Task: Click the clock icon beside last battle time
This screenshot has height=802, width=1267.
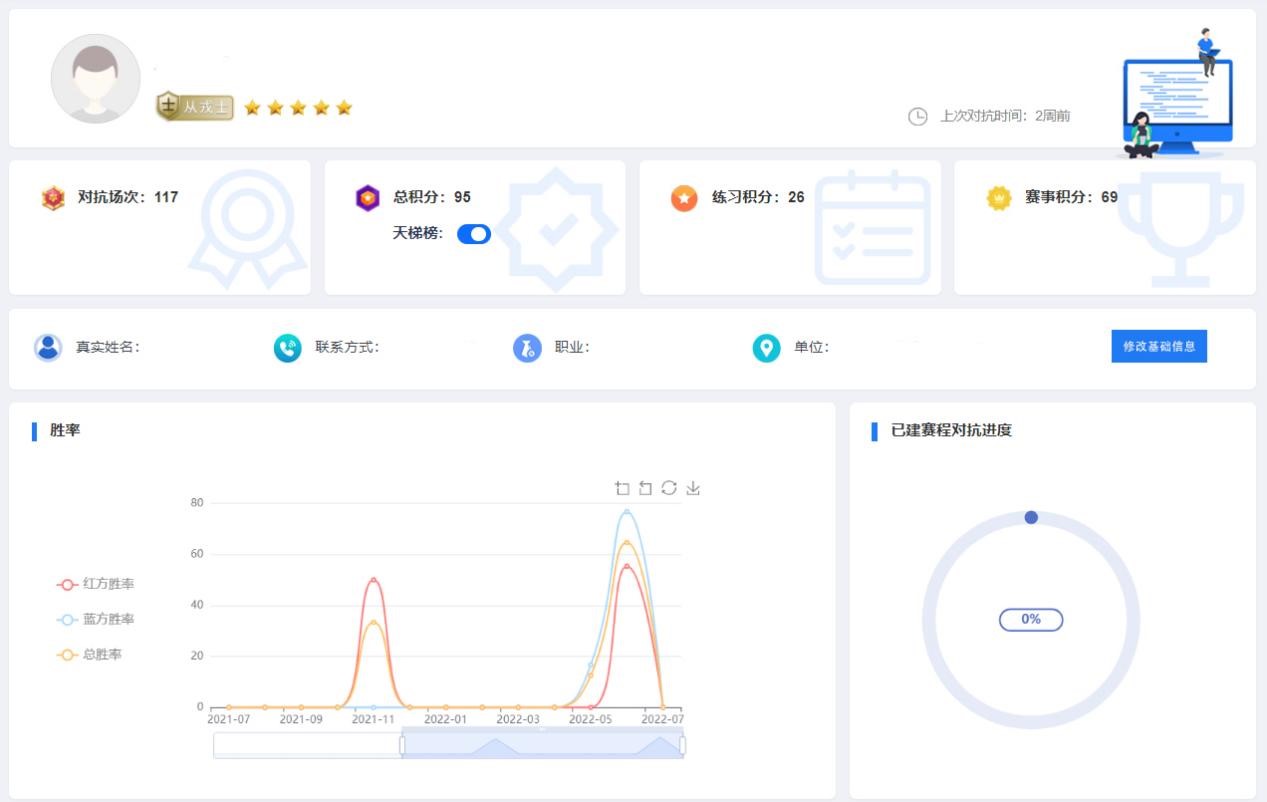Action: click(x=917, y=116)
